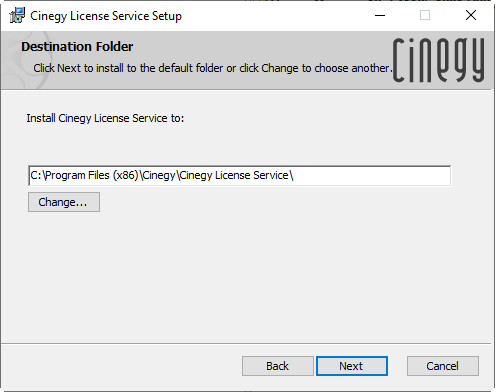Click the 'Cinegy License Service Setup' title text

(x=106, y=16)
